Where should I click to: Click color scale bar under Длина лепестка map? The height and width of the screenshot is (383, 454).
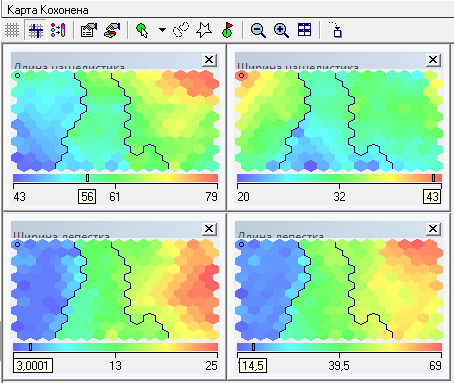[339, 347]
